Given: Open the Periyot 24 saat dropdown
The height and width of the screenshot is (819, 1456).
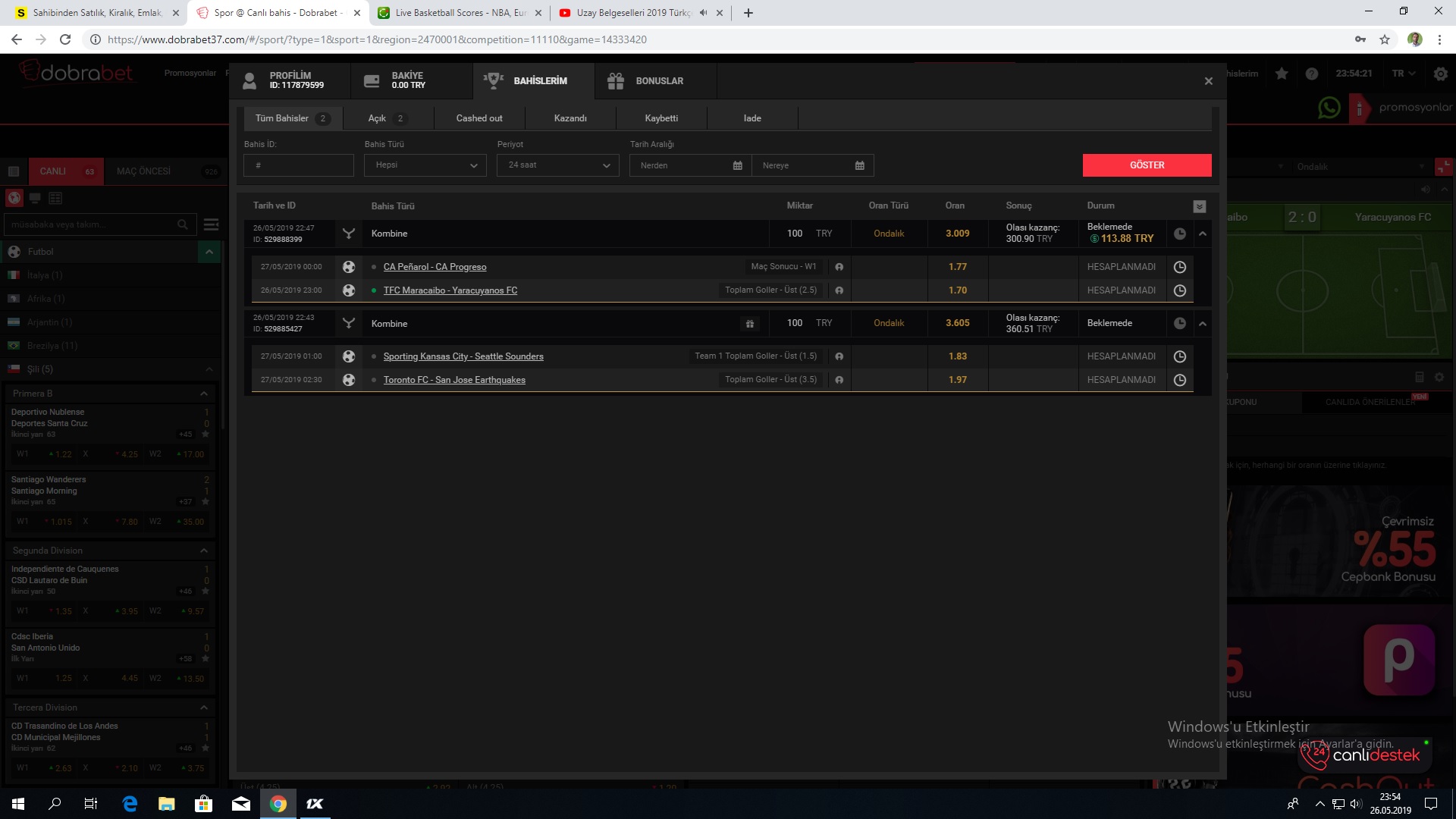Looking at the screenshot, I should click(x=558, y=165).
